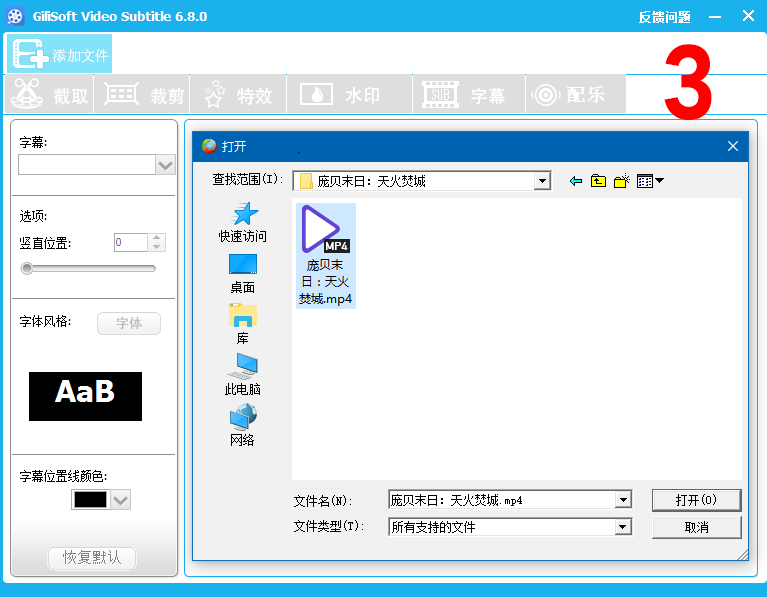Select 网络 network location
This screenshot has height=597, width=767.
[x=243, y=425]
